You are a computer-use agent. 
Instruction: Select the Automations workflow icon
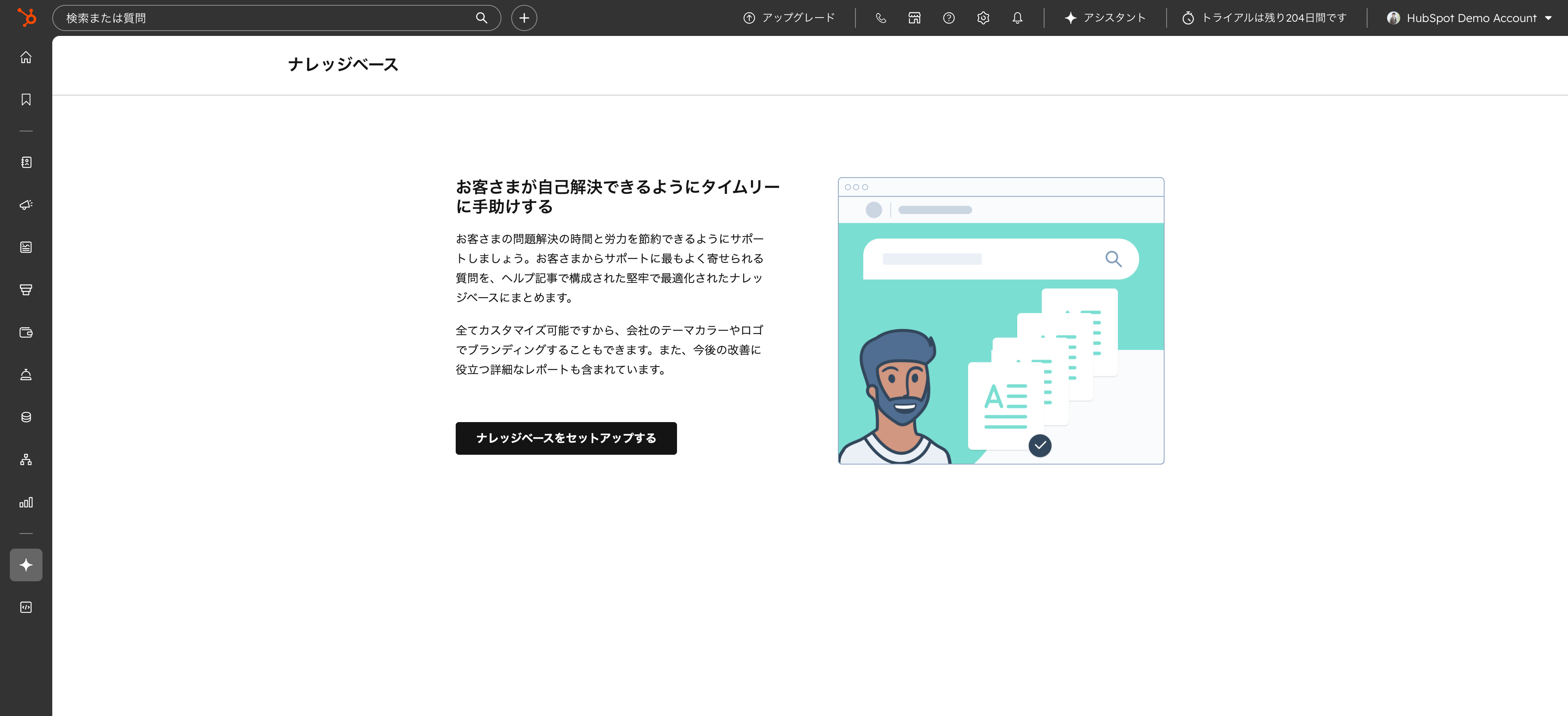point(26,460)
